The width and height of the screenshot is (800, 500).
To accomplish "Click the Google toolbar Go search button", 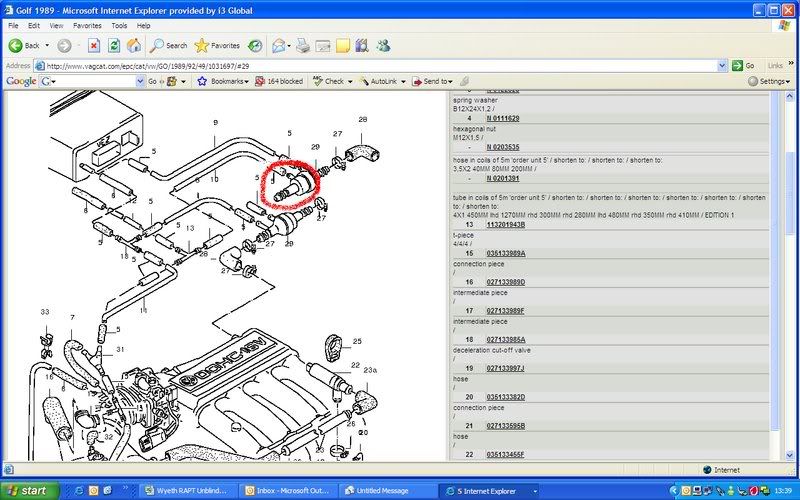I will coord(153,81).
